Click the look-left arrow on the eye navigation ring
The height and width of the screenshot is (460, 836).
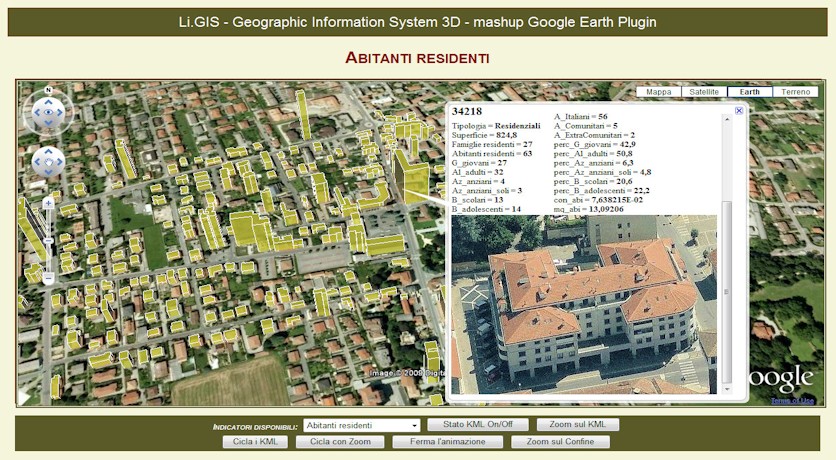36,113
